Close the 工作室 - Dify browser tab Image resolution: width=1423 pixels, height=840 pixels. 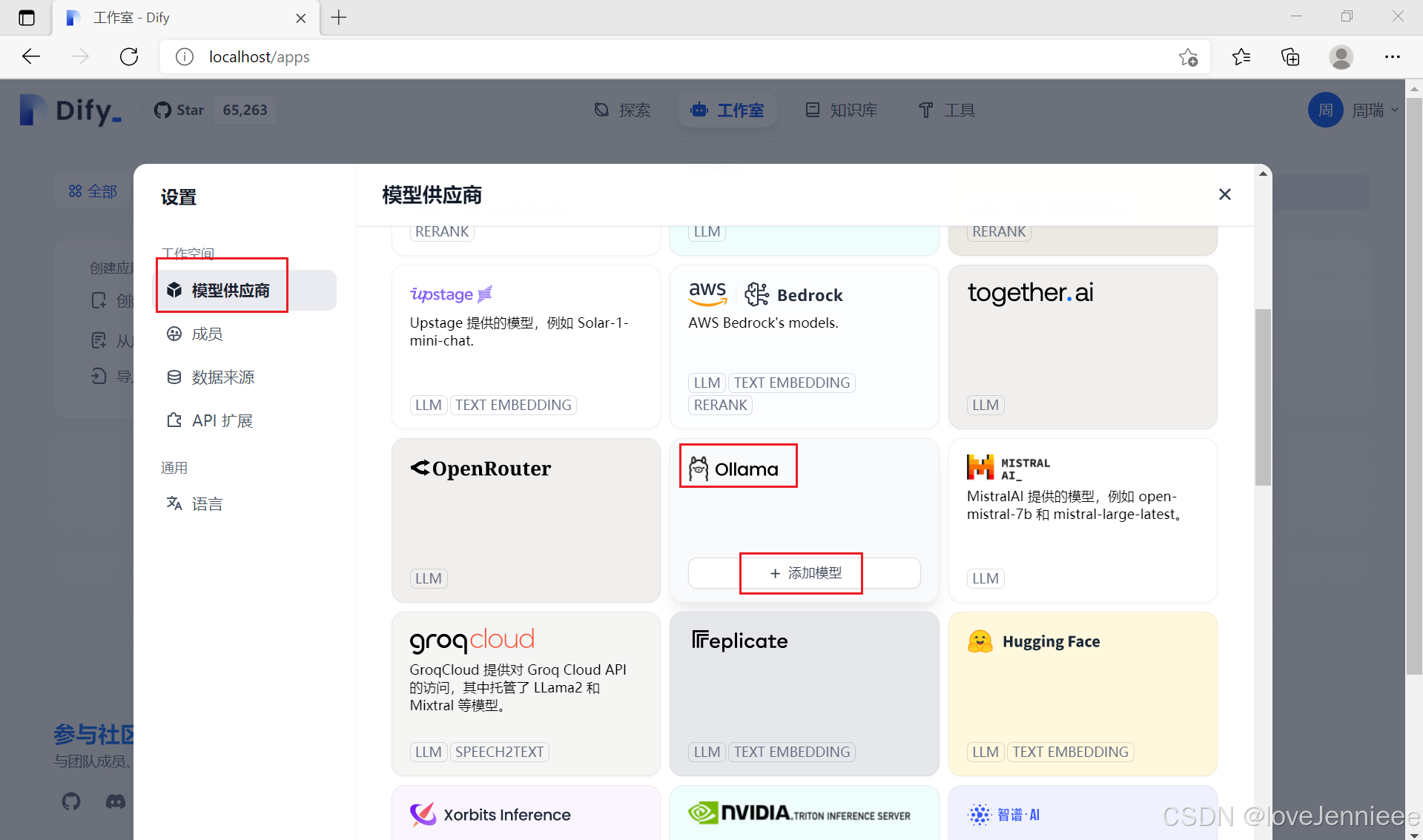click(301, 18)
